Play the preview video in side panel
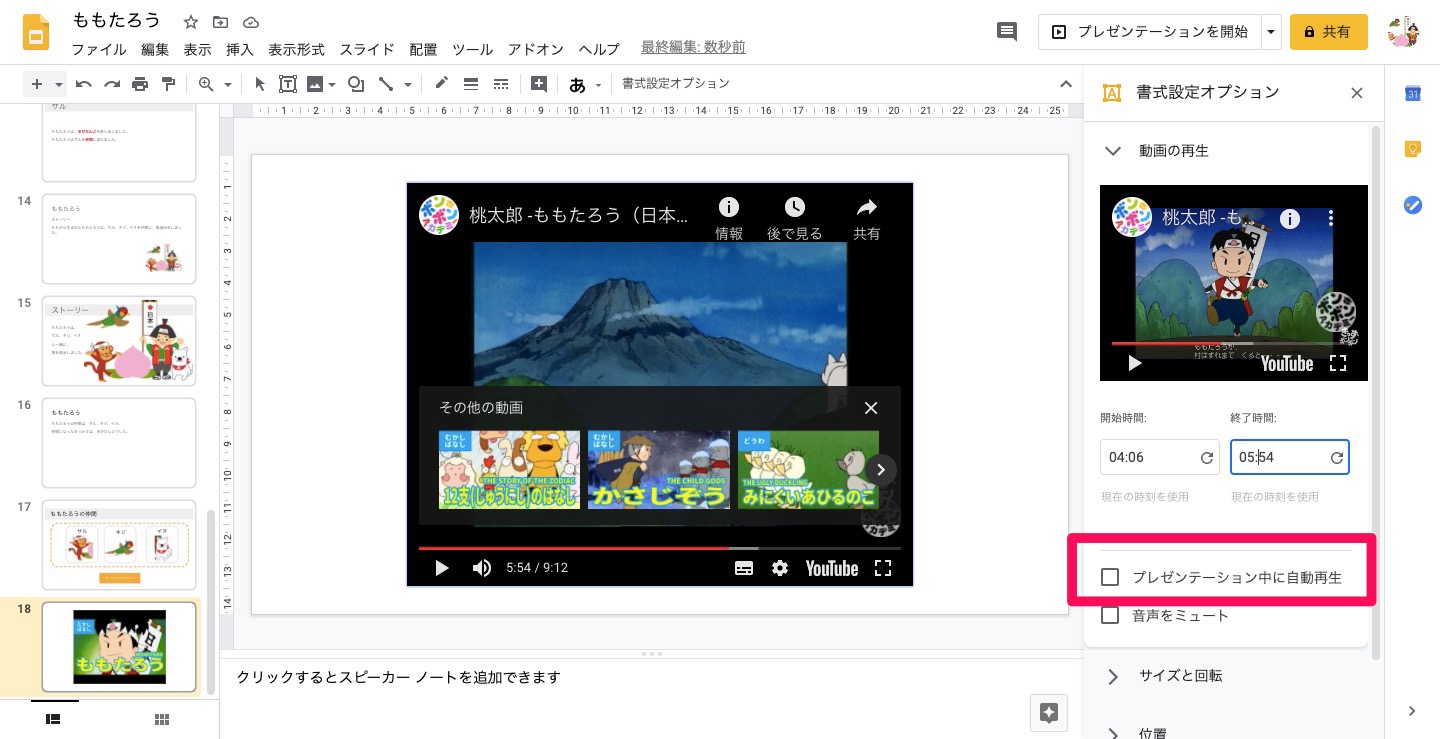This screenshot has height=739, width=1440. tap(1134, 363)
